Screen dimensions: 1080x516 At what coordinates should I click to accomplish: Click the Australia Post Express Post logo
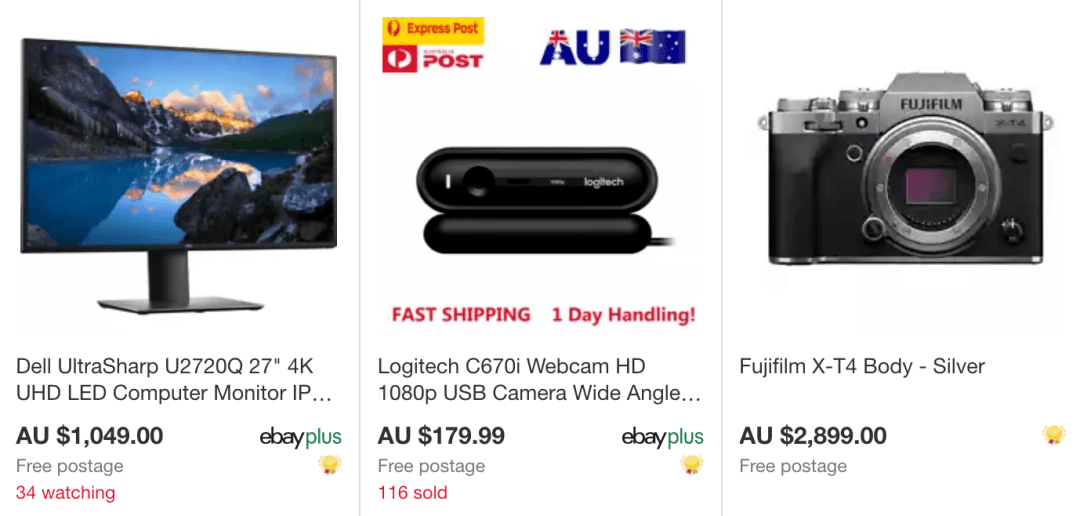(433, 45)
